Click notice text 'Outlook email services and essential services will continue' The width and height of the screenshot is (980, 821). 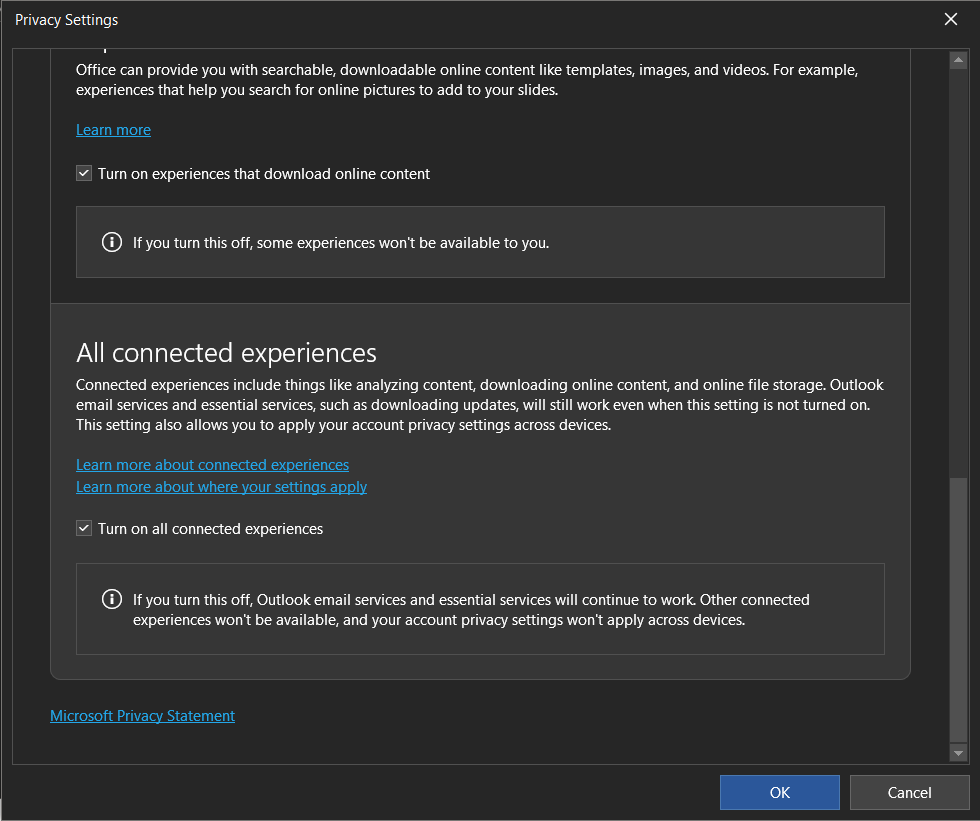tap(471, 610)
